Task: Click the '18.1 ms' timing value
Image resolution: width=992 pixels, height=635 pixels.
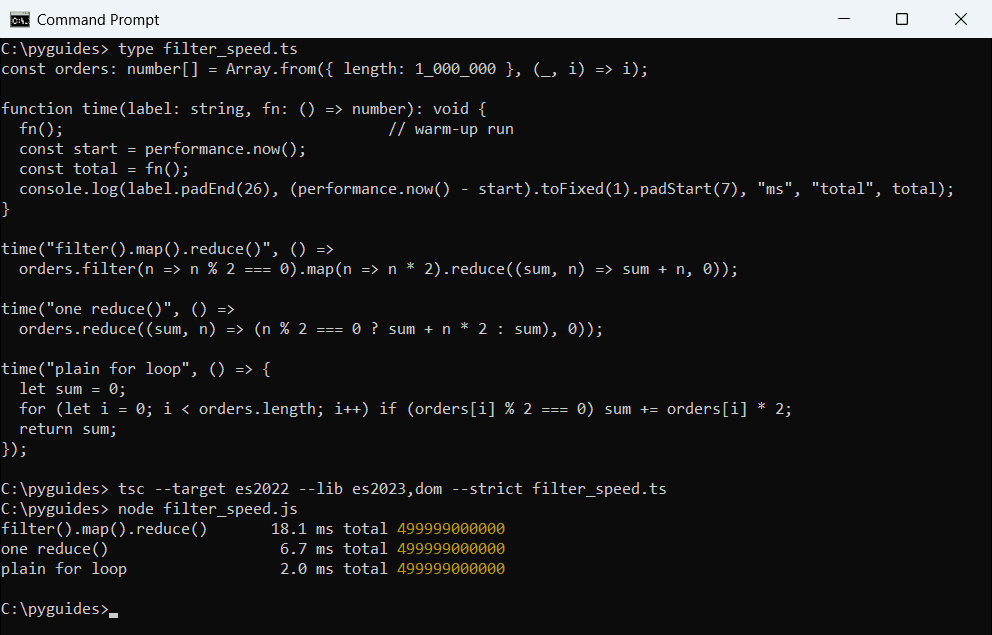Action: [302, 529]
